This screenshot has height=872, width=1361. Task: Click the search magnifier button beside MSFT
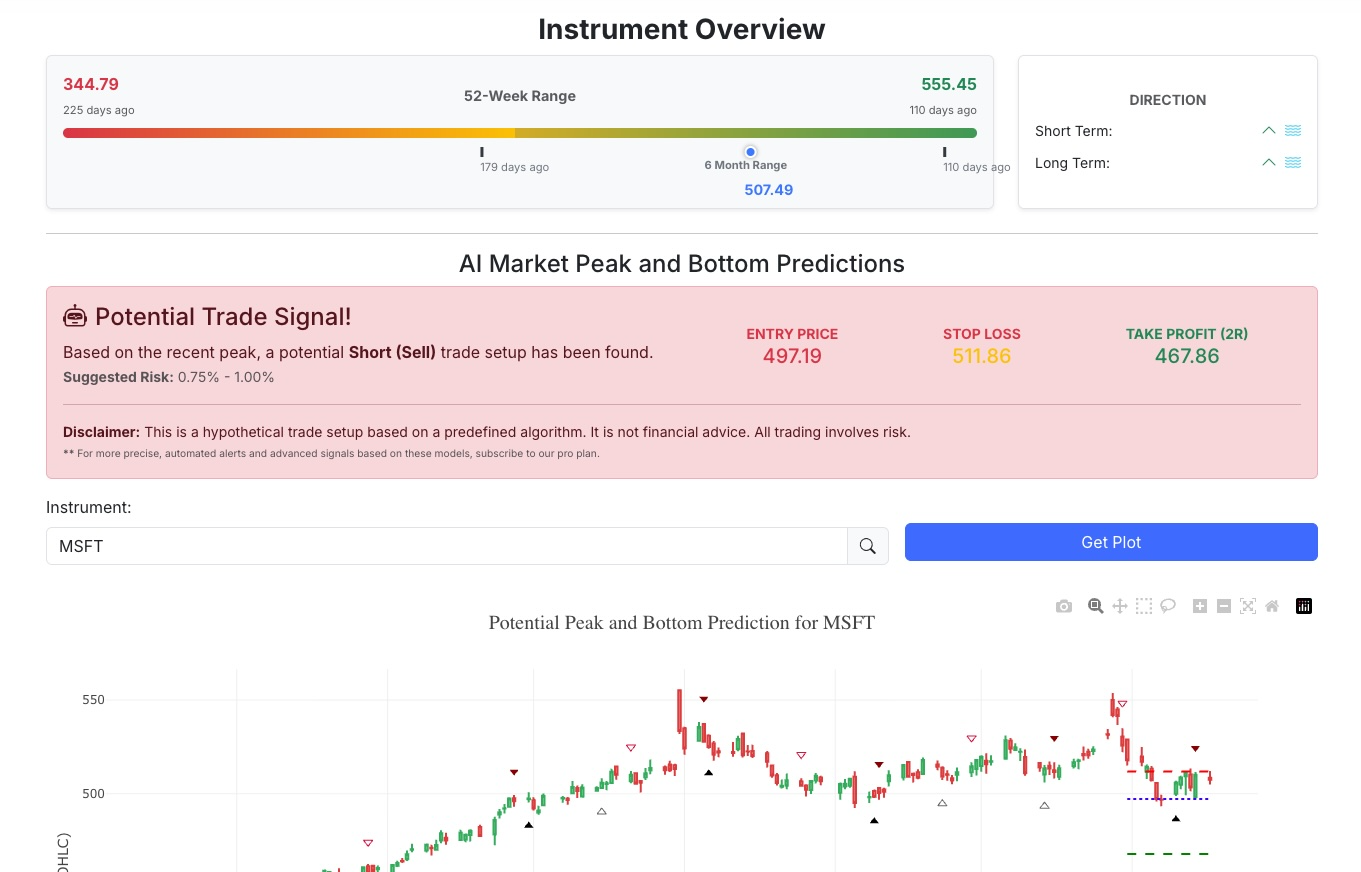click(868, 546)
